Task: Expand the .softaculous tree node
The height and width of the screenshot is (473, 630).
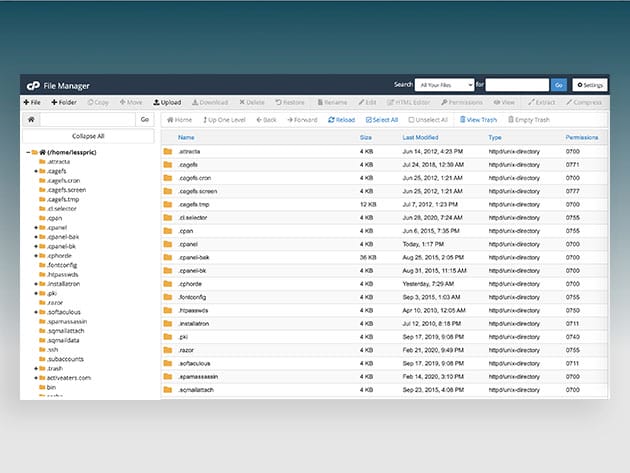Action: (36, 312)
